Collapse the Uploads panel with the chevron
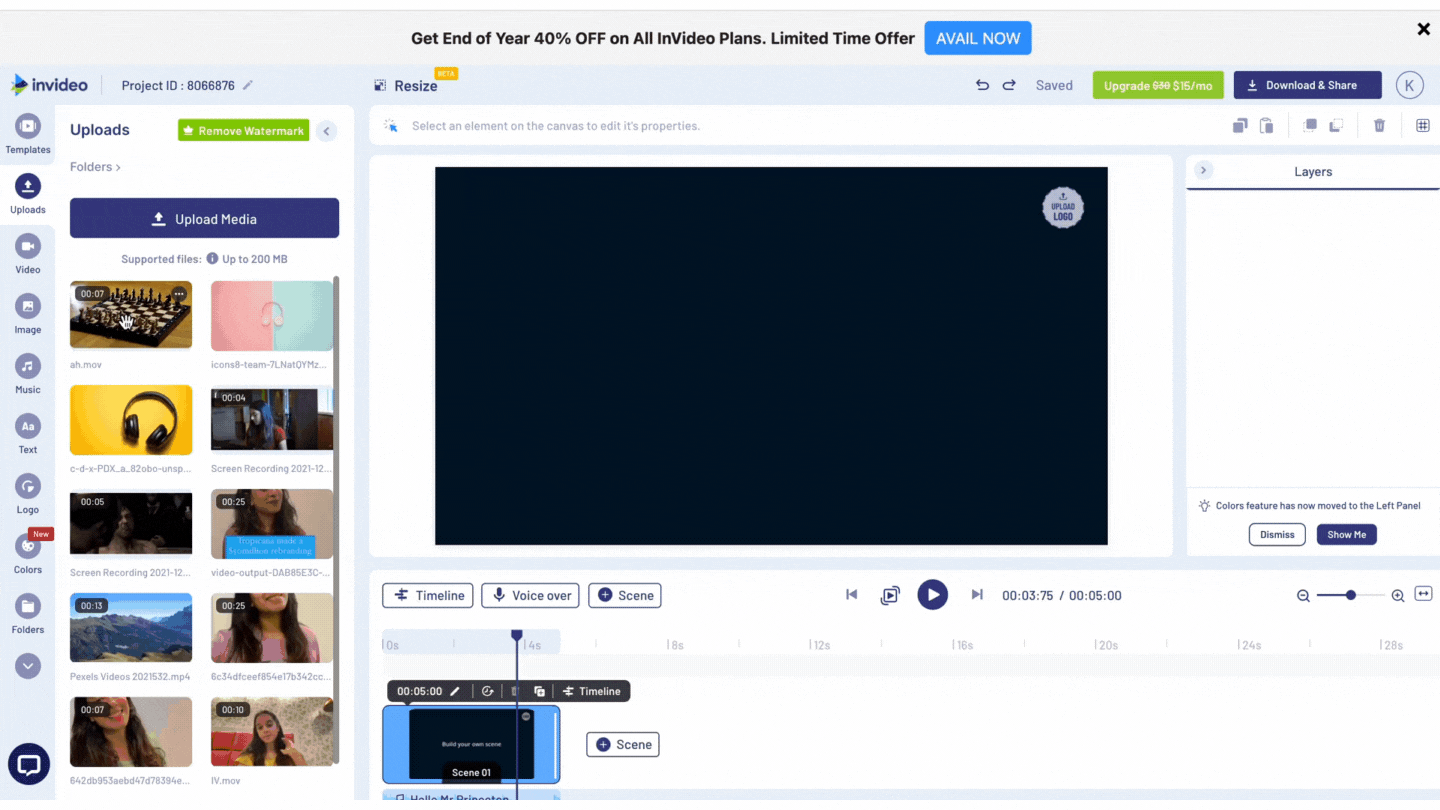The height and width of the screenshot is (810, 1440). tap(327, 131)
